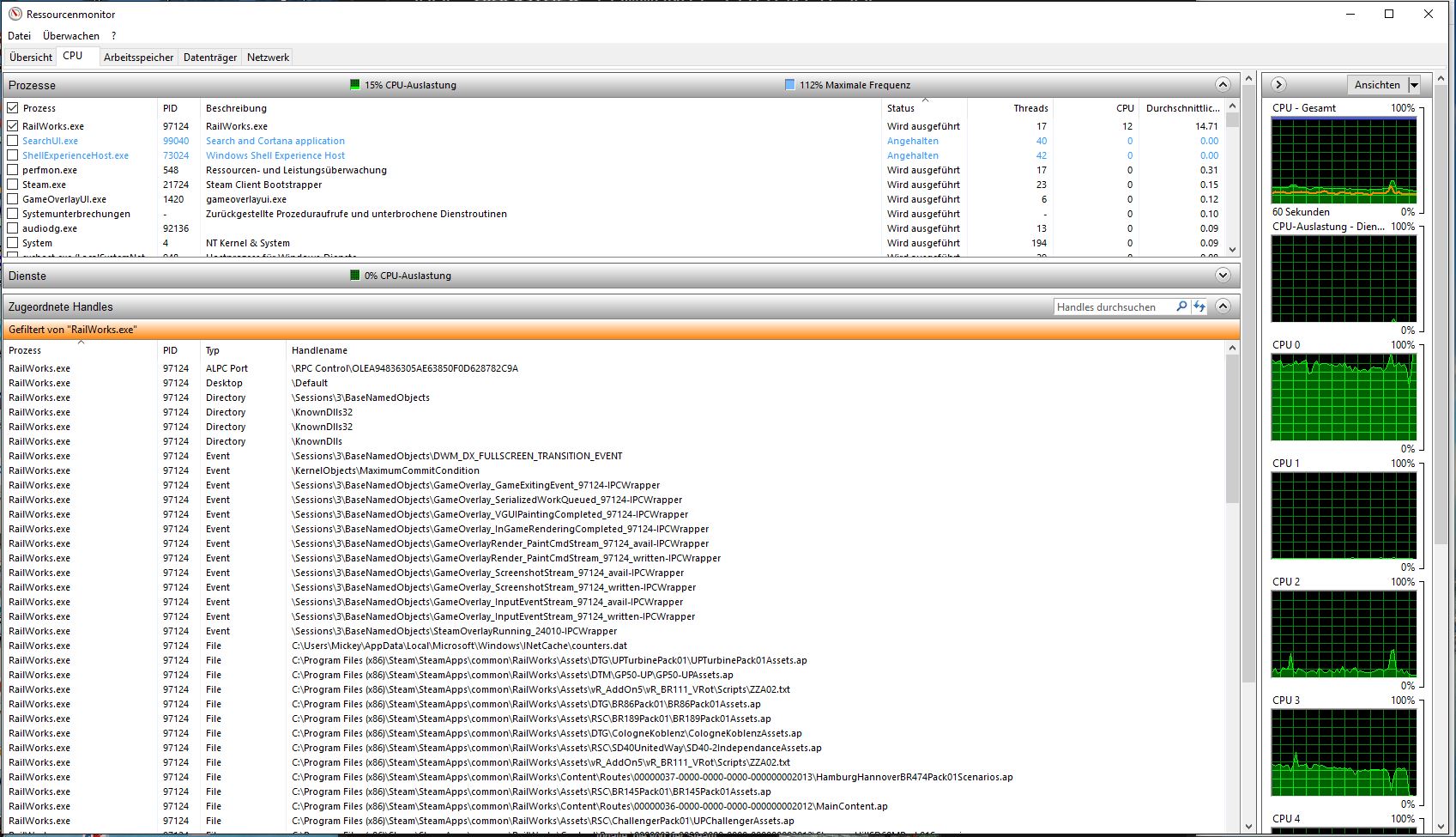This screenshot has height=837, width=1456.
Task: Switch to the Netzwerk tab
Action: [x=268, y=58]
